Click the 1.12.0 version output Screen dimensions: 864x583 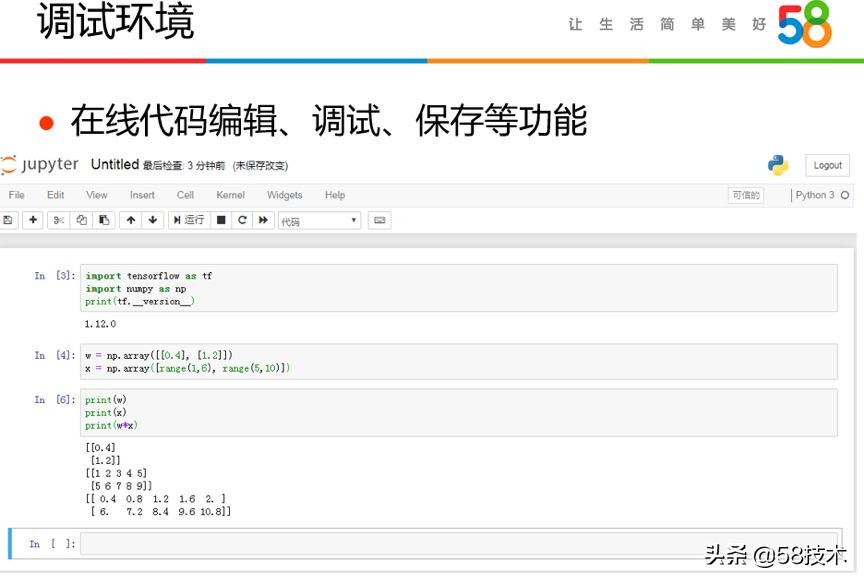[x=100, y=324]
